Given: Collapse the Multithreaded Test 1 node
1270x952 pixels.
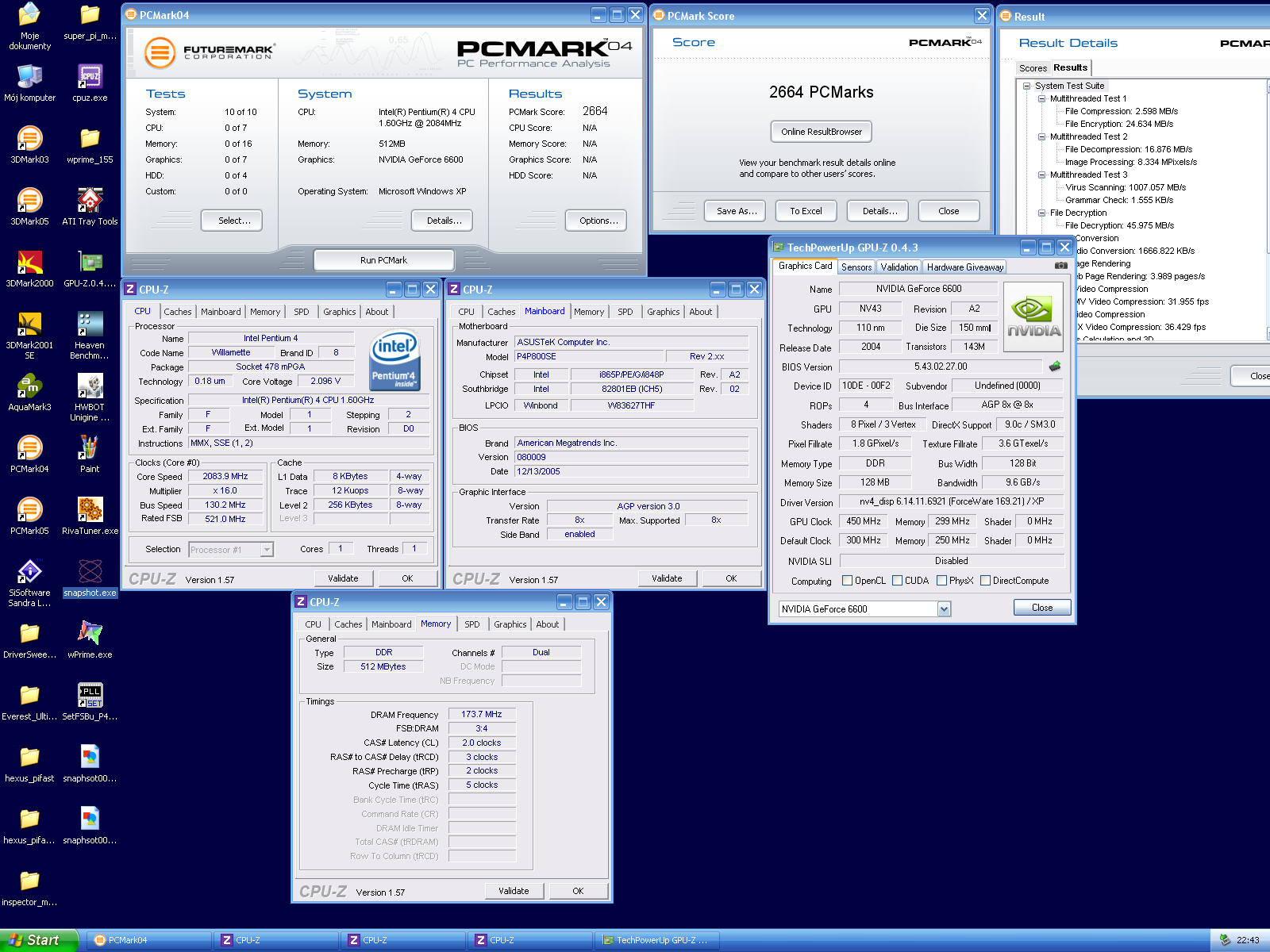Looking at the screenshot, I should click(x=1041, y=98).
